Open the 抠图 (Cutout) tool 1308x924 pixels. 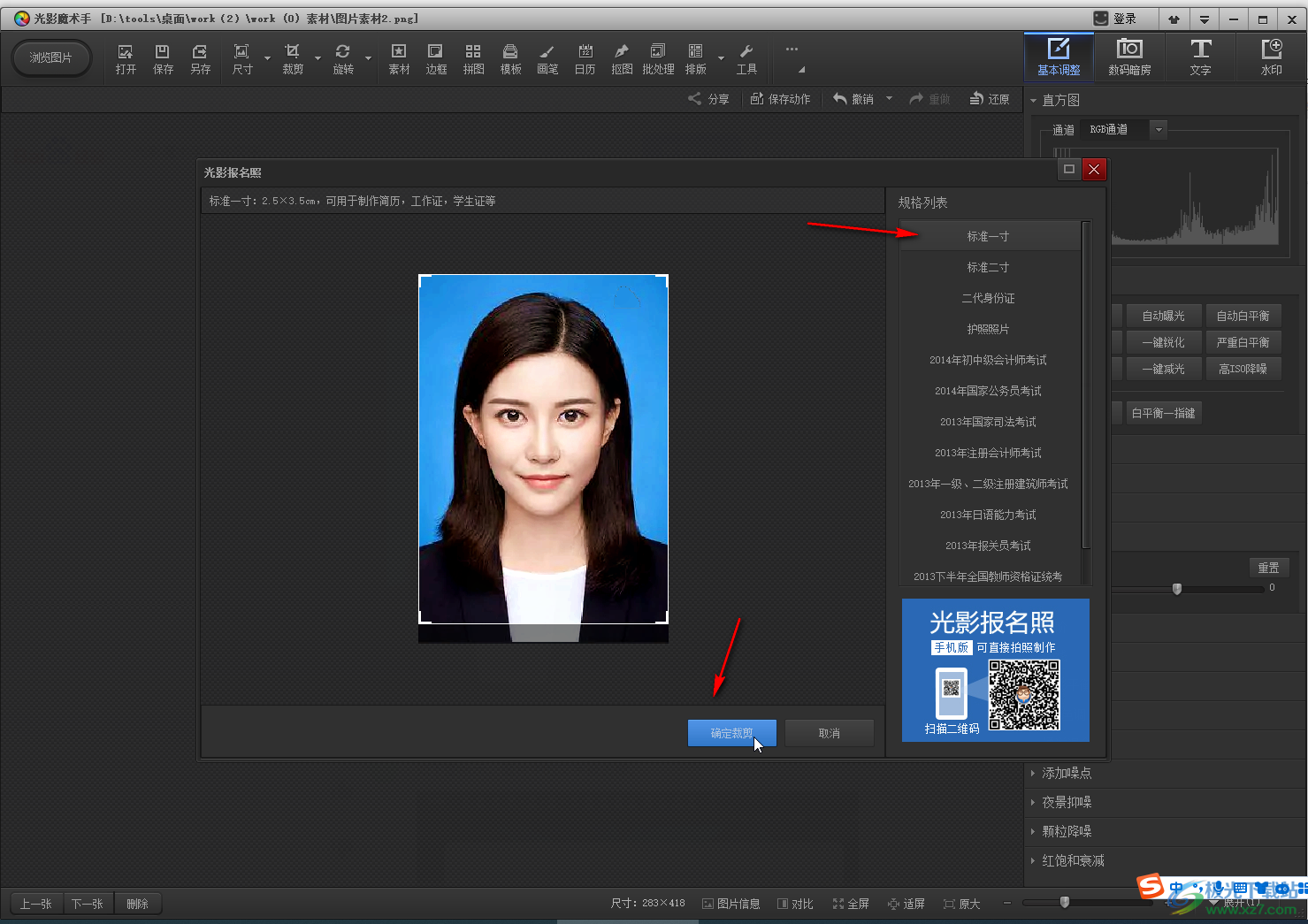coord(622,59)
